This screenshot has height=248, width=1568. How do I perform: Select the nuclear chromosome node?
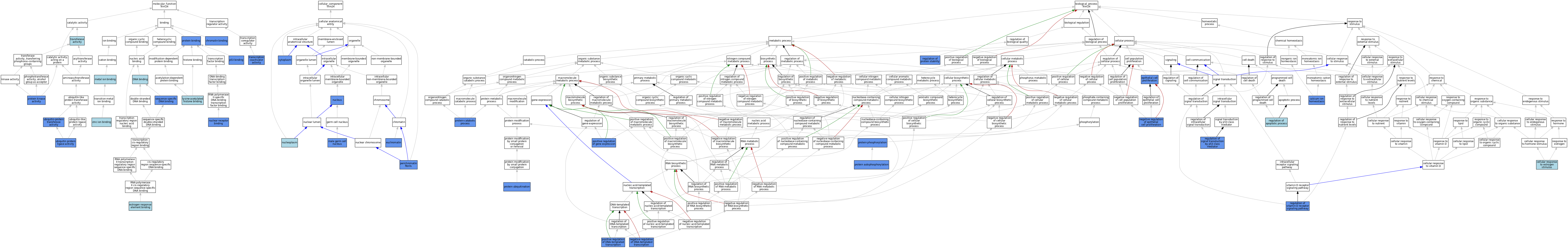point(368,143)
